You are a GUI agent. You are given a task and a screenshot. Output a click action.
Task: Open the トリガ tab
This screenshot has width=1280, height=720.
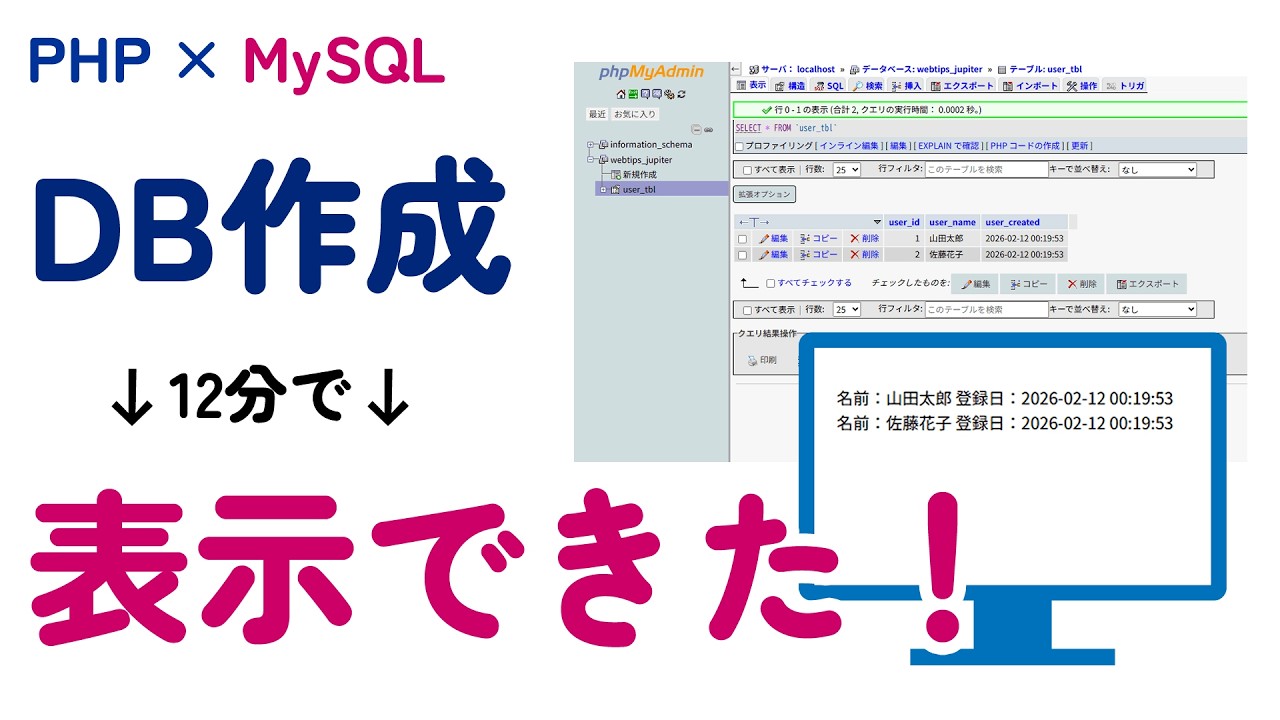click(x=1125, y=86)
